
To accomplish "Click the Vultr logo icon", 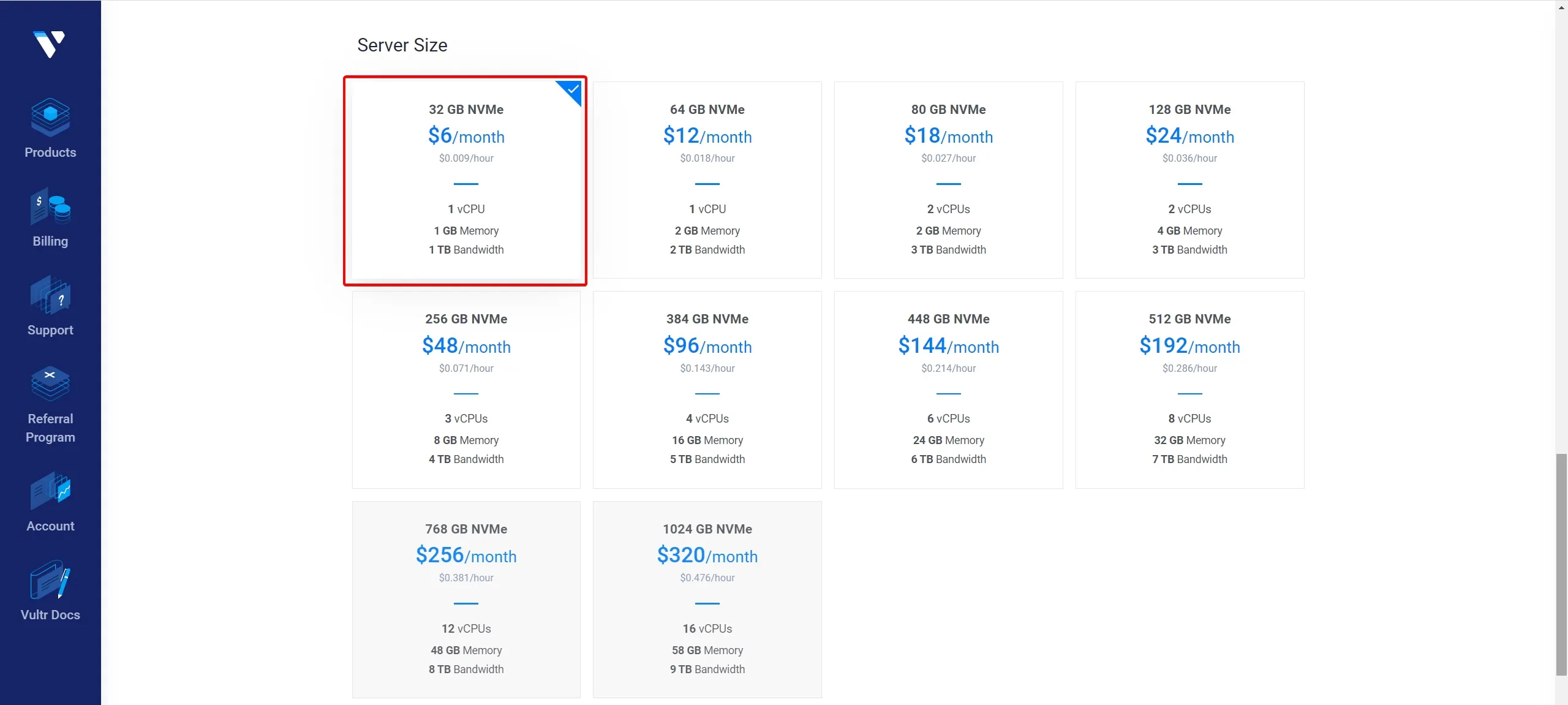I will pos(49,44).
